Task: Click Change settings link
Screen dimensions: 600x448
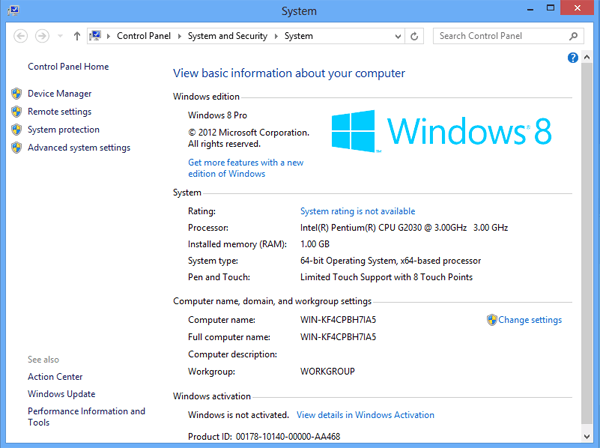Action: (x=530, y=320)
